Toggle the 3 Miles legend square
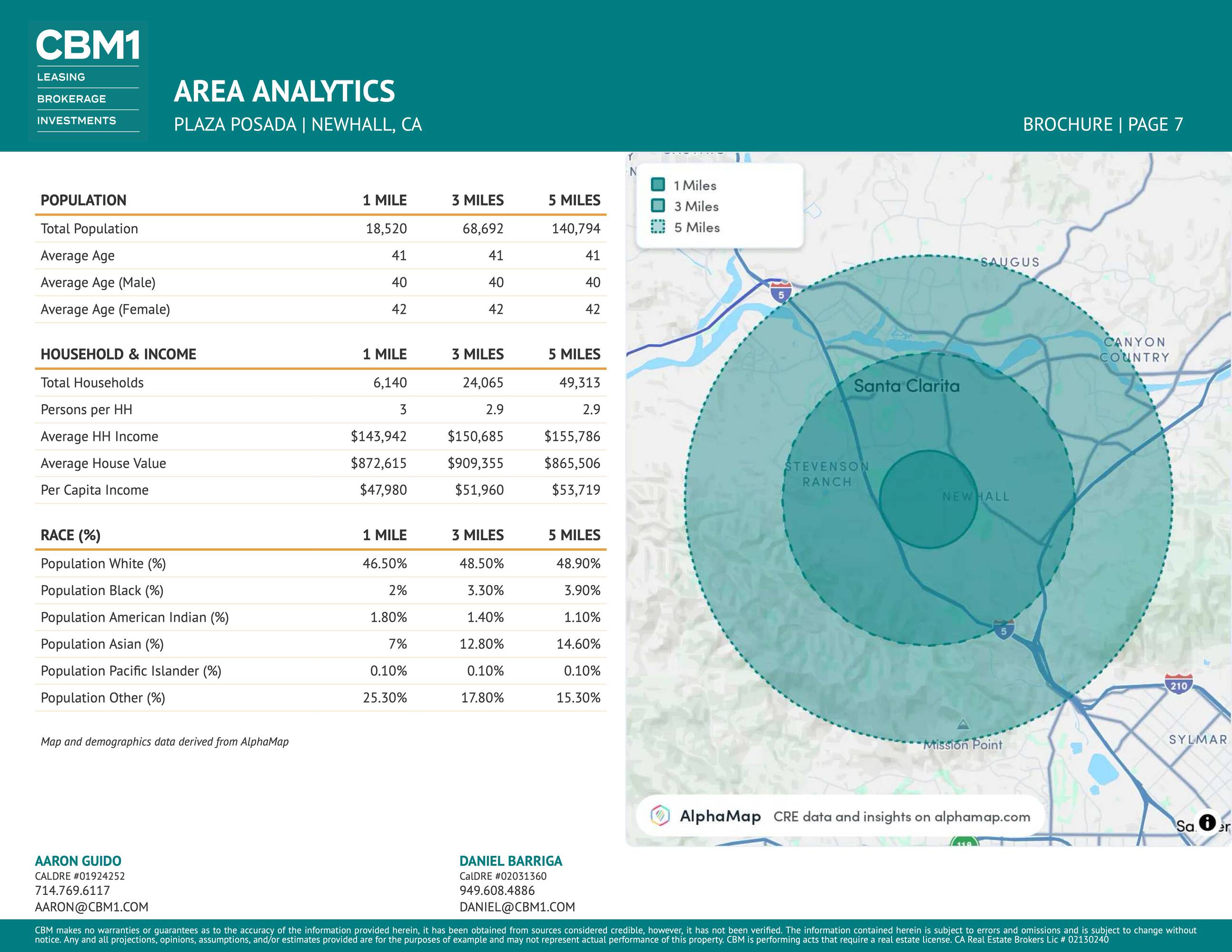The height and width of the screenshot is (952, 1232). (658, 205)
